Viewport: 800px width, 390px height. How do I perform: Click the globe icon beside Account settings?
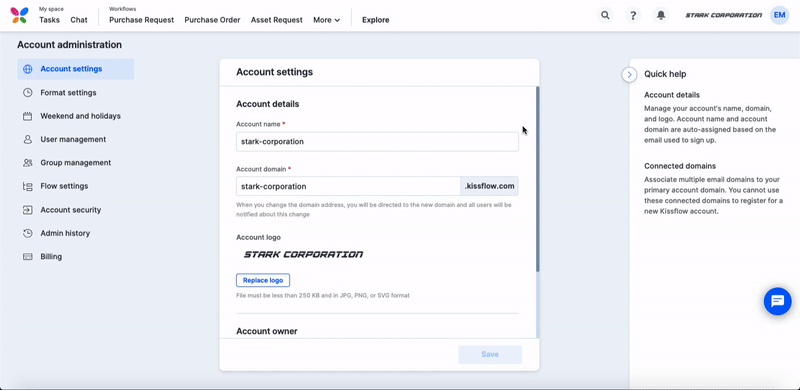28,69
